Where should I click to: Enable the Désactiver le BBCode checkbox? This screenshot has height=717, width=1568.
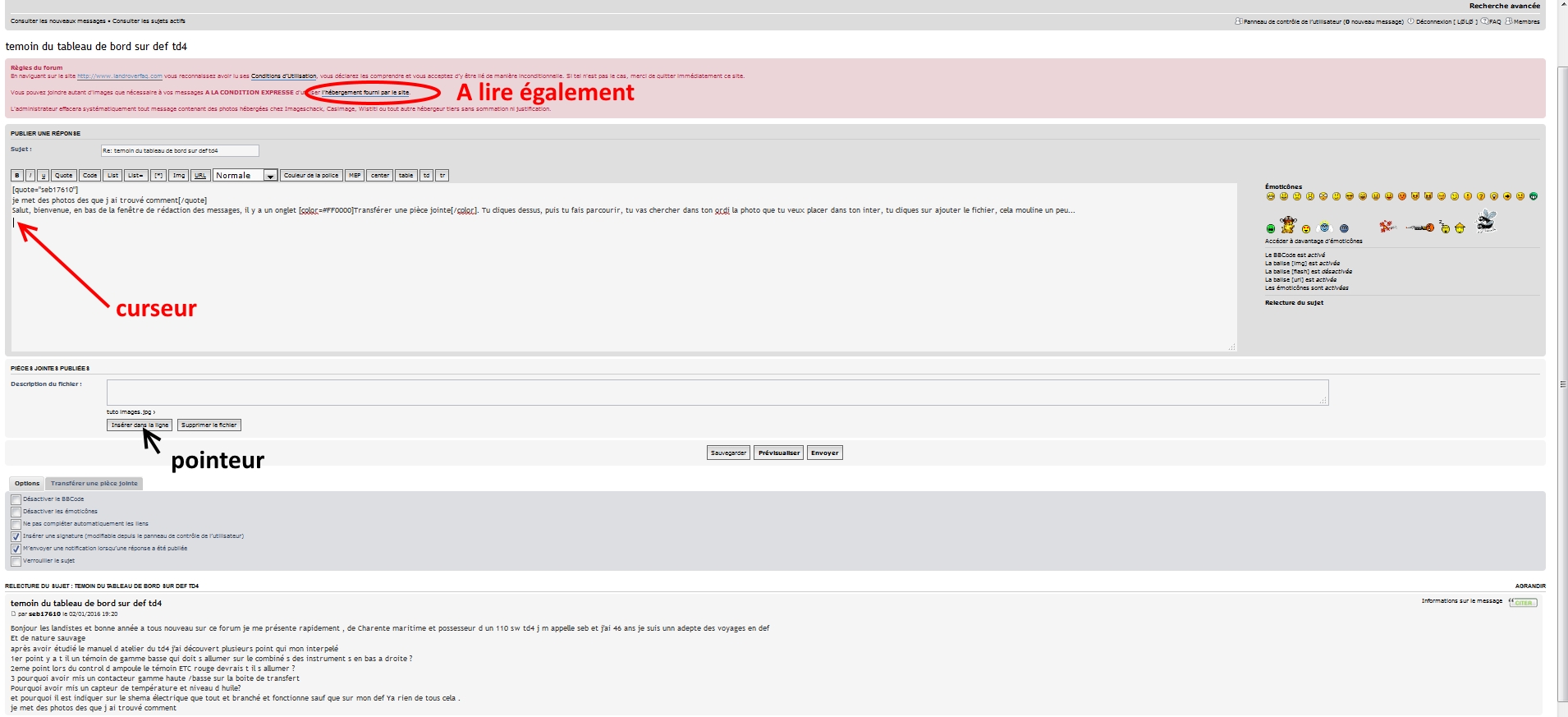pos(16,499)
